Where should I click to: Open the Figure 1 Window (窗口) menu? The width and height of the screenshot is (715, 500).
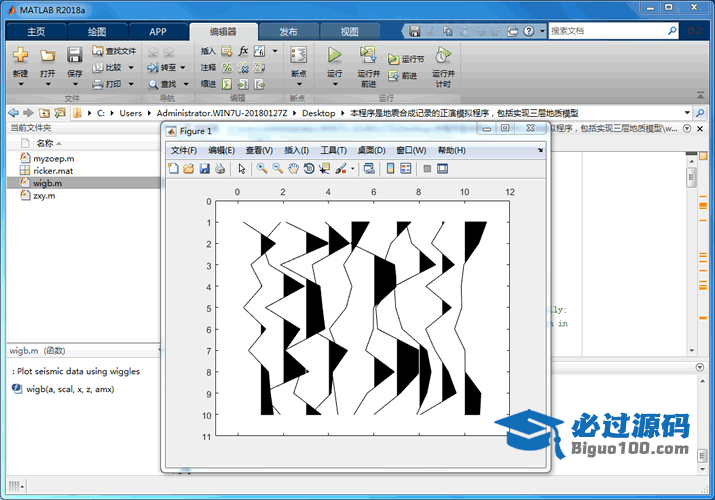[411, 150]
